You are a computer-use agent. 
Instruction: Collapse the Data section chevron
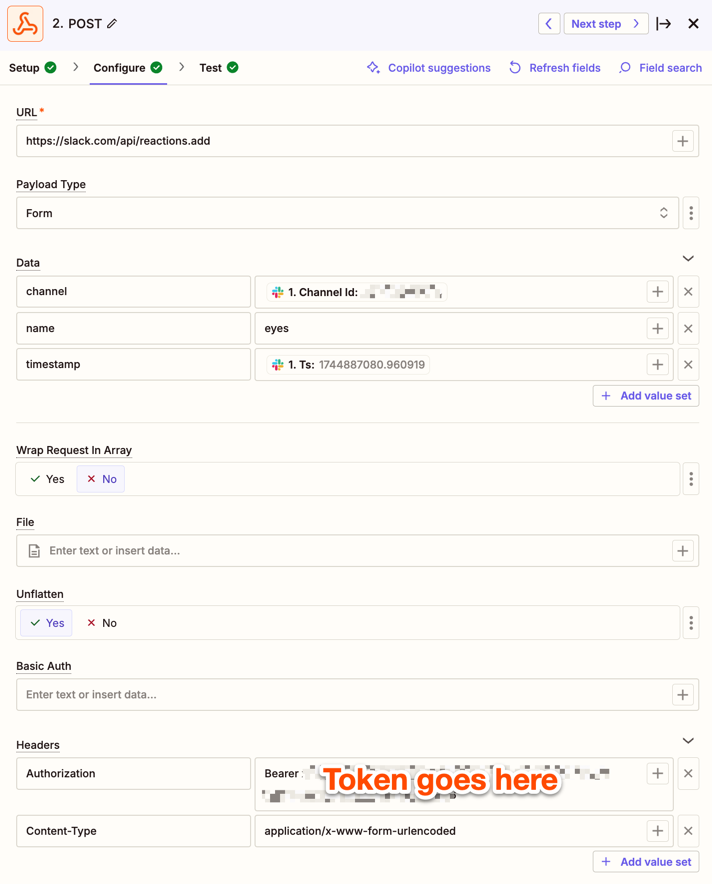688,258
